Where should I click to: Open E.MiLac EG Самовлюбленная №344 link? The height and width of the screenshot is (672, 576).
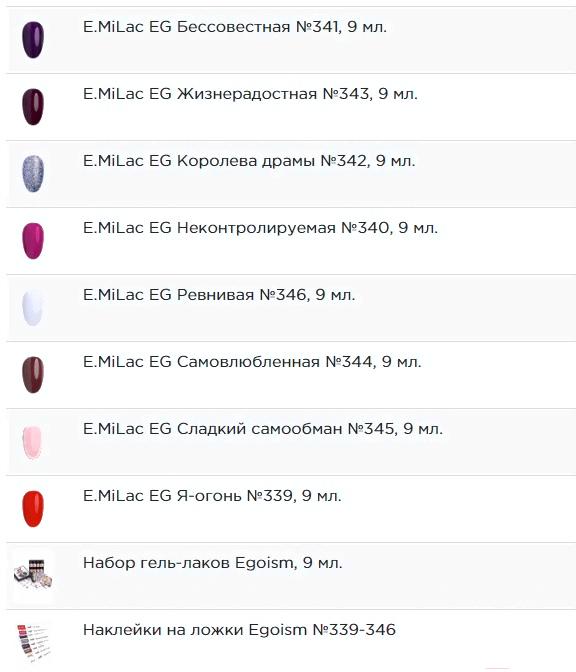(x=252, y=362)
